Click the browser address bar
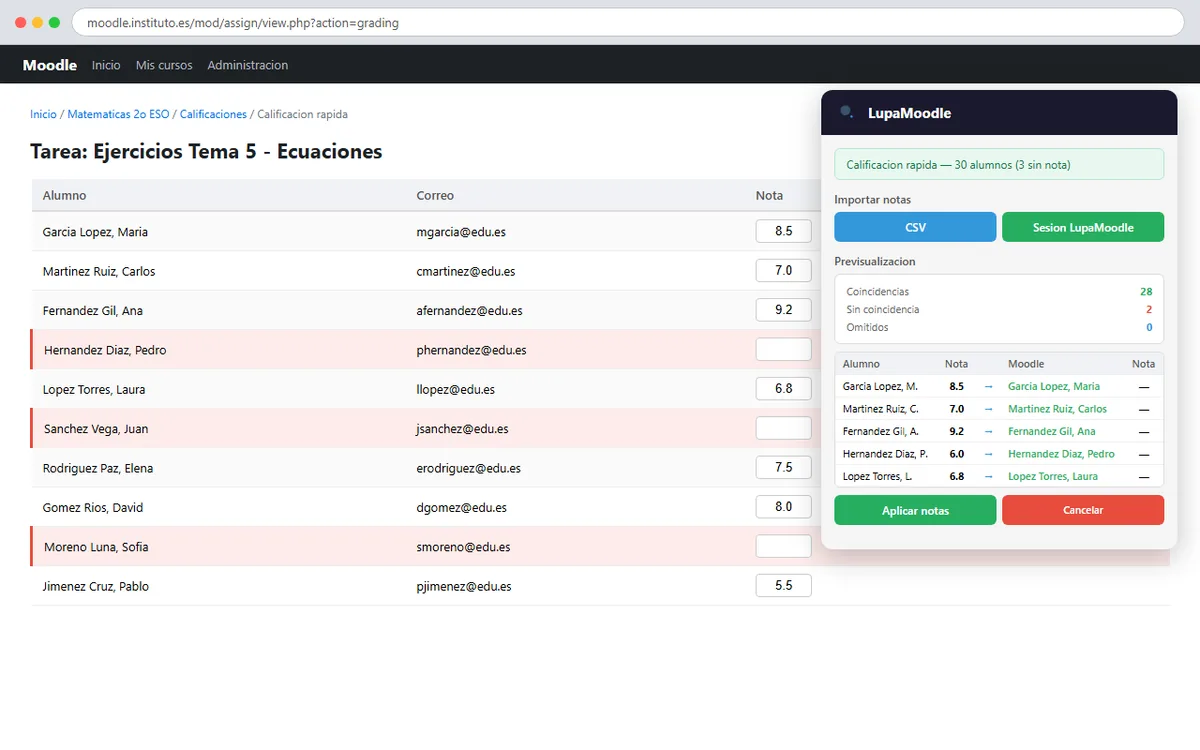This screenshot has width=1200, height=750. point(628,22)
